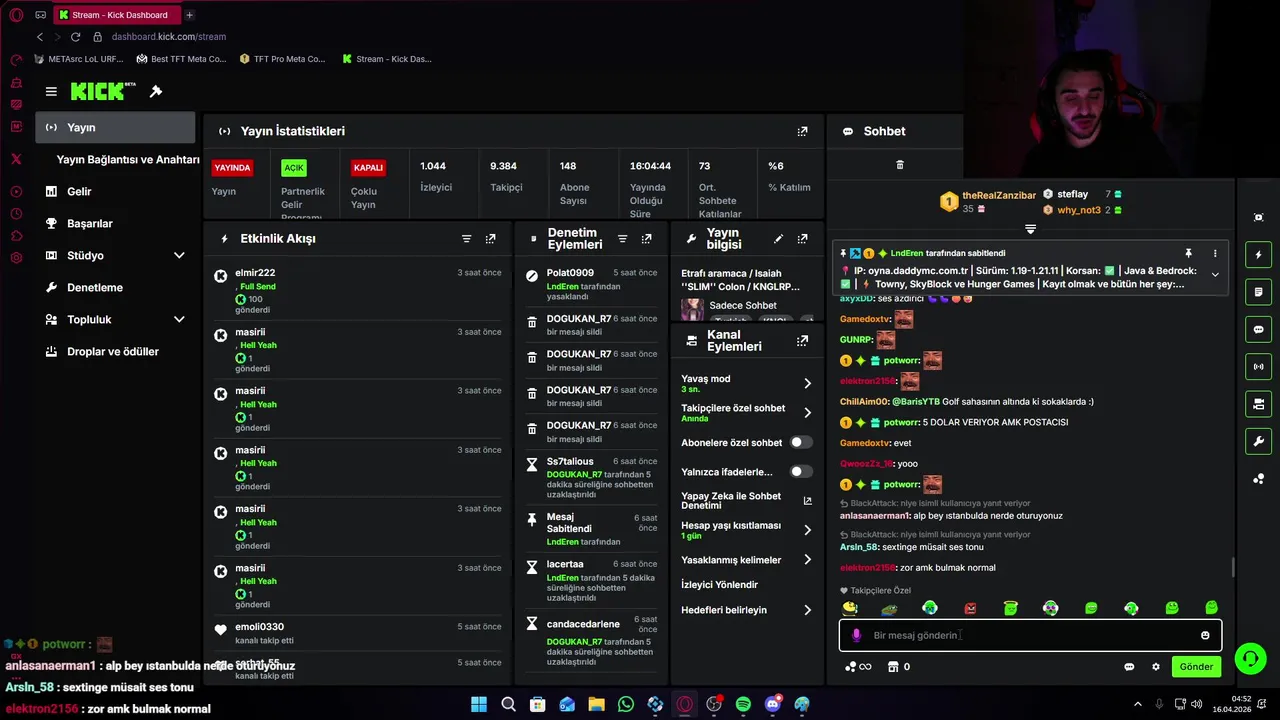Collapse the chat leaderboard handle
Viewport: 1280px width, 720px height.
pyautogui.click(x=1030, y=229)
